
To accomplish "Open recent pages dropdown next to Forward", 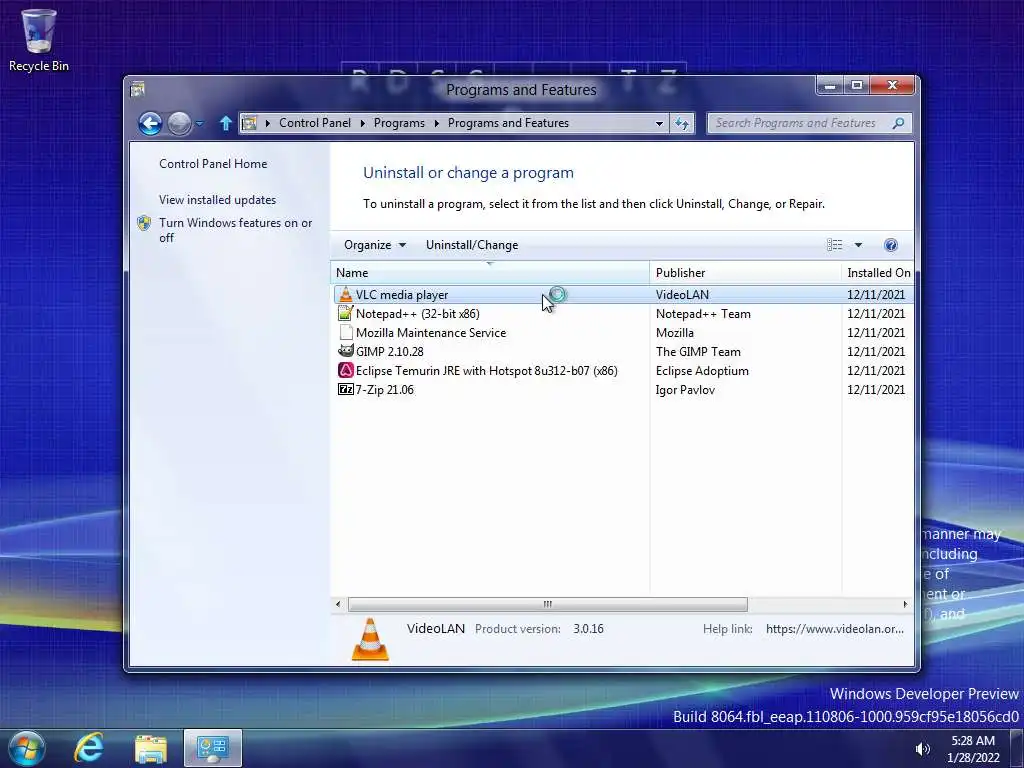I will pos(199,123).
